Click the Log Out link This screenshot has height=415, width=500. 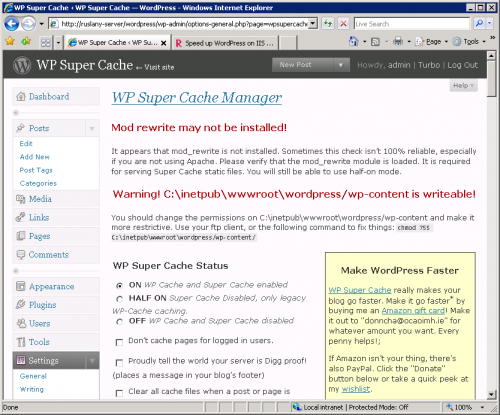[462, 65]
